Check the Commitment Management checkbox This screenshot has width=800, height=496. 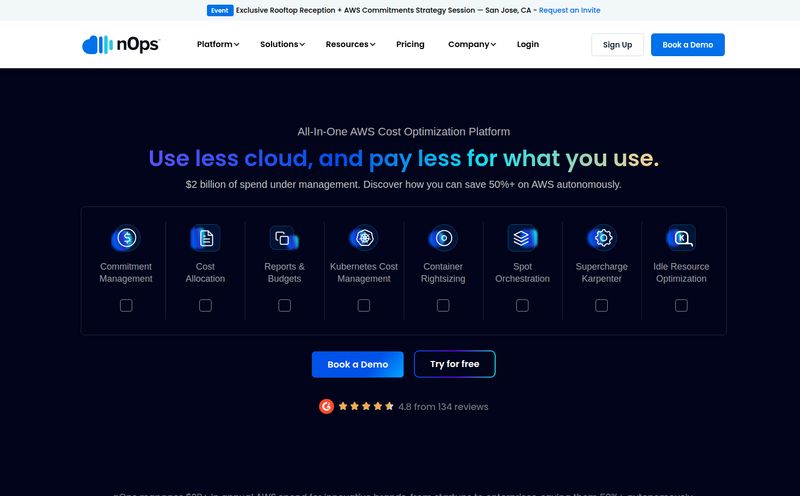pos(126,305)
